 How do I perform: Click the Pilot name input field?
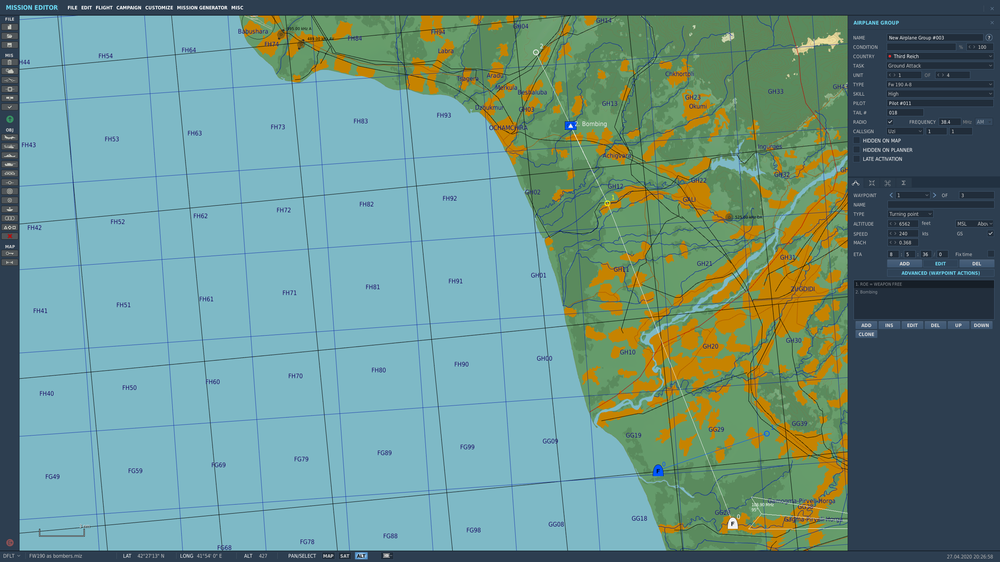939,103
